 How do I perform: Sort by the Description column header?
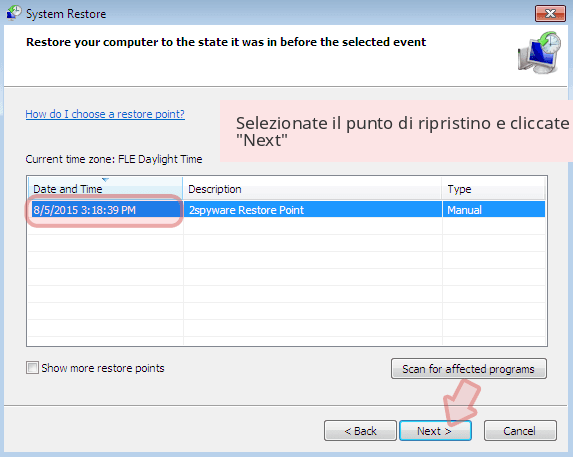(x=312, y=189)
